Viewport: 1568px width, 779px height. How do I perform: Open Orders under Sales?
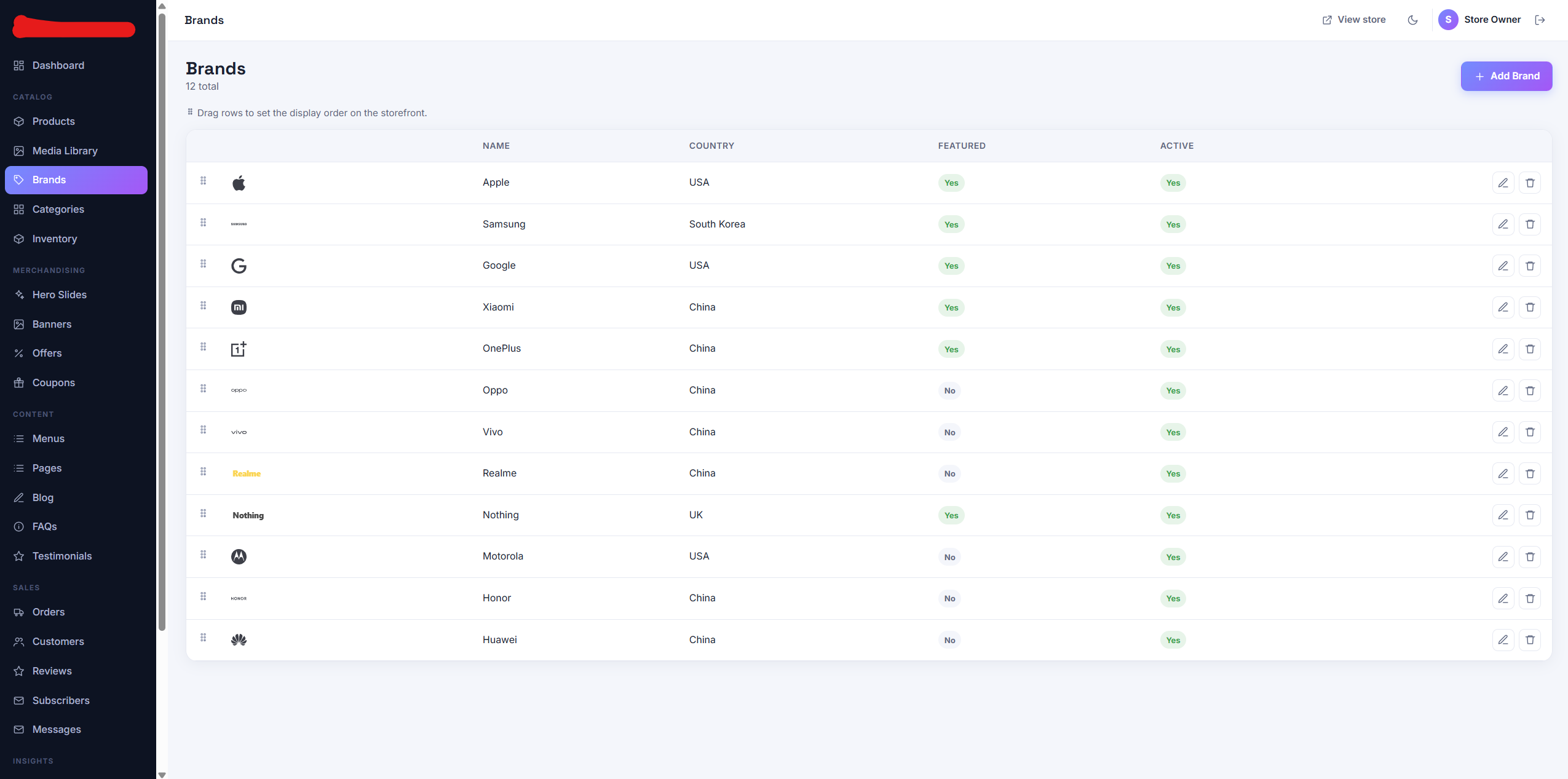[76, 612]
